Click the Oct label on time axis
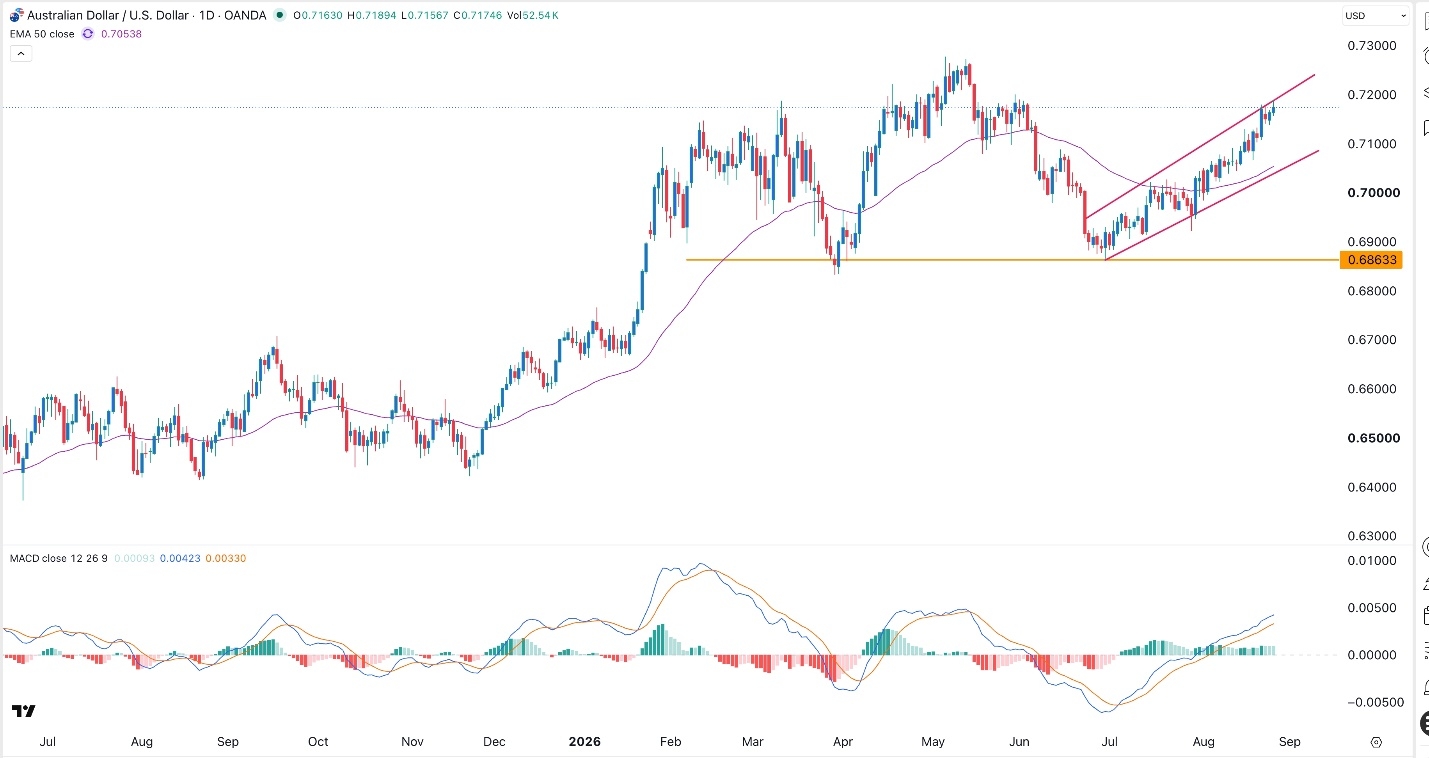This screenshot has height=758, width=1429. point(318,742)
